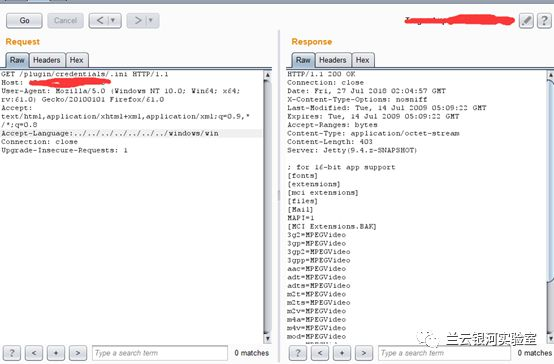Click request pane scrollbar up arrow

click(267, 75)
